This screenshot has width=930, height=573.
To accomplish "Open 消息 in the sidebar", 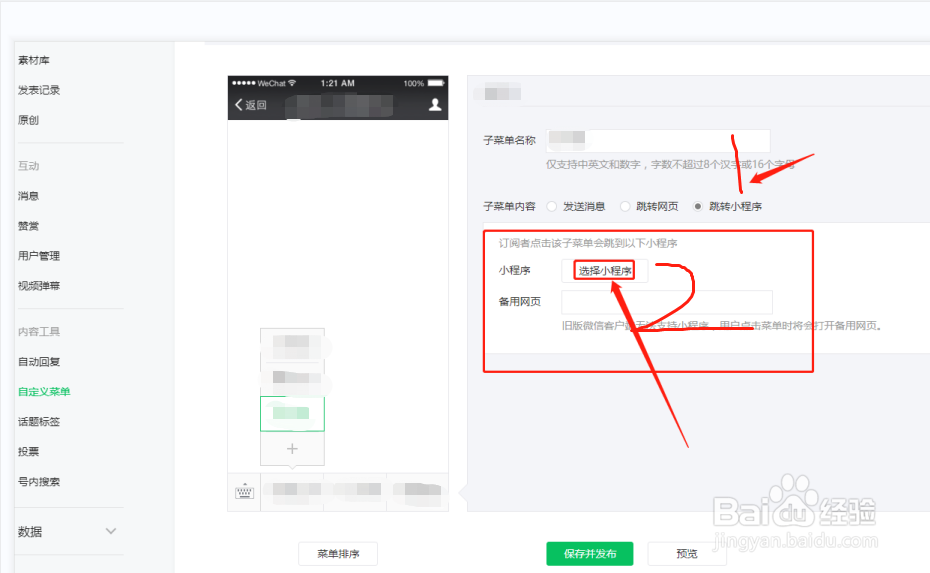I will (x=28, y=196).
